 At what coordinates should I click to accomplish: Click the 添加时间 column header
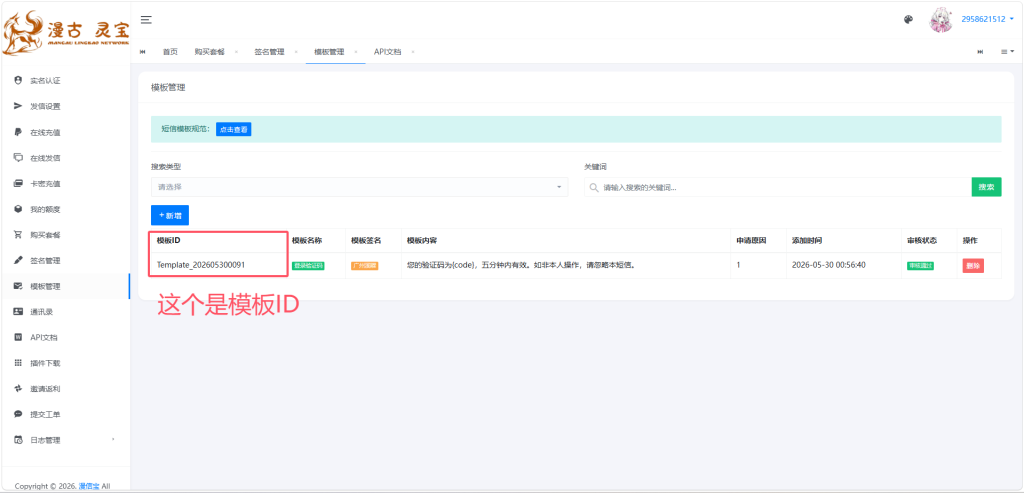pos(807,240)
